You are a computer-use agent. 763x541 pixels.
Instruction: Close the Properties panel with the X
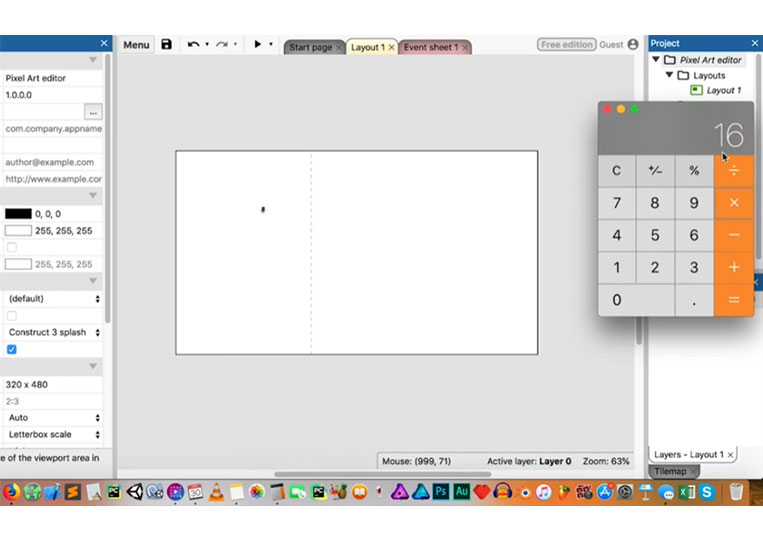tap(104, 43)
